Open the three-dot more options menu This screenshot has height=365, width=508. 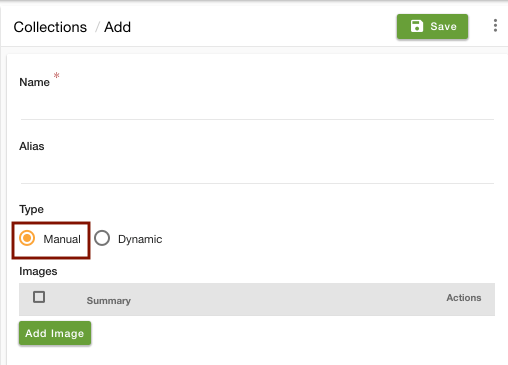point(495,26)
